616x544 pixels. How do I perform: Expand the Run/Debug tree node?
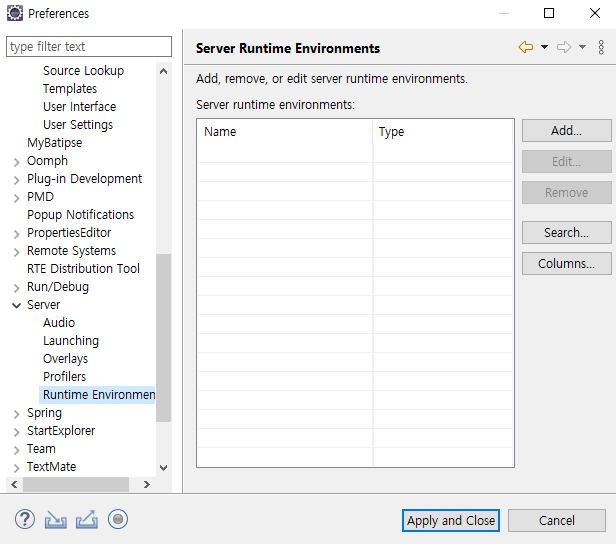coord(17,287)
